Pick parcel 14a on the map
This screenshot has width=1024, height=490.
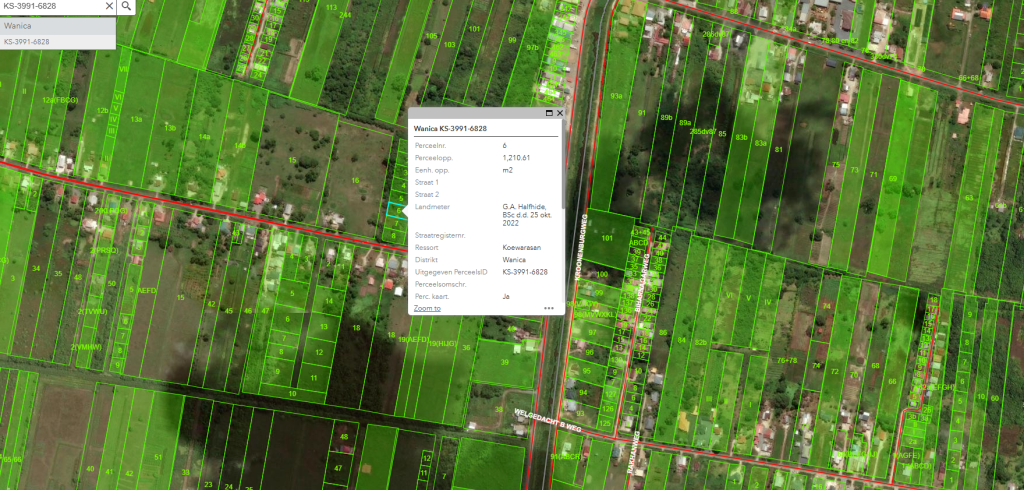(x=204, y=136)
